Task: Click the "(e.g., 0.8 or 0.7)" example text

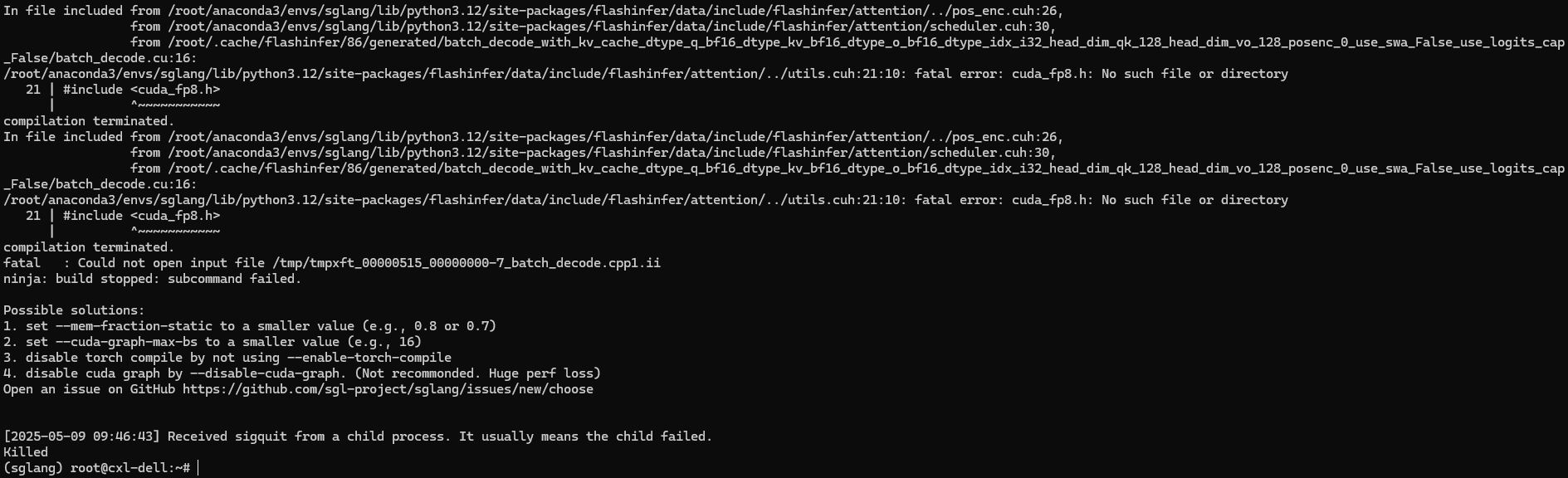Action: [x=429, y=326]
